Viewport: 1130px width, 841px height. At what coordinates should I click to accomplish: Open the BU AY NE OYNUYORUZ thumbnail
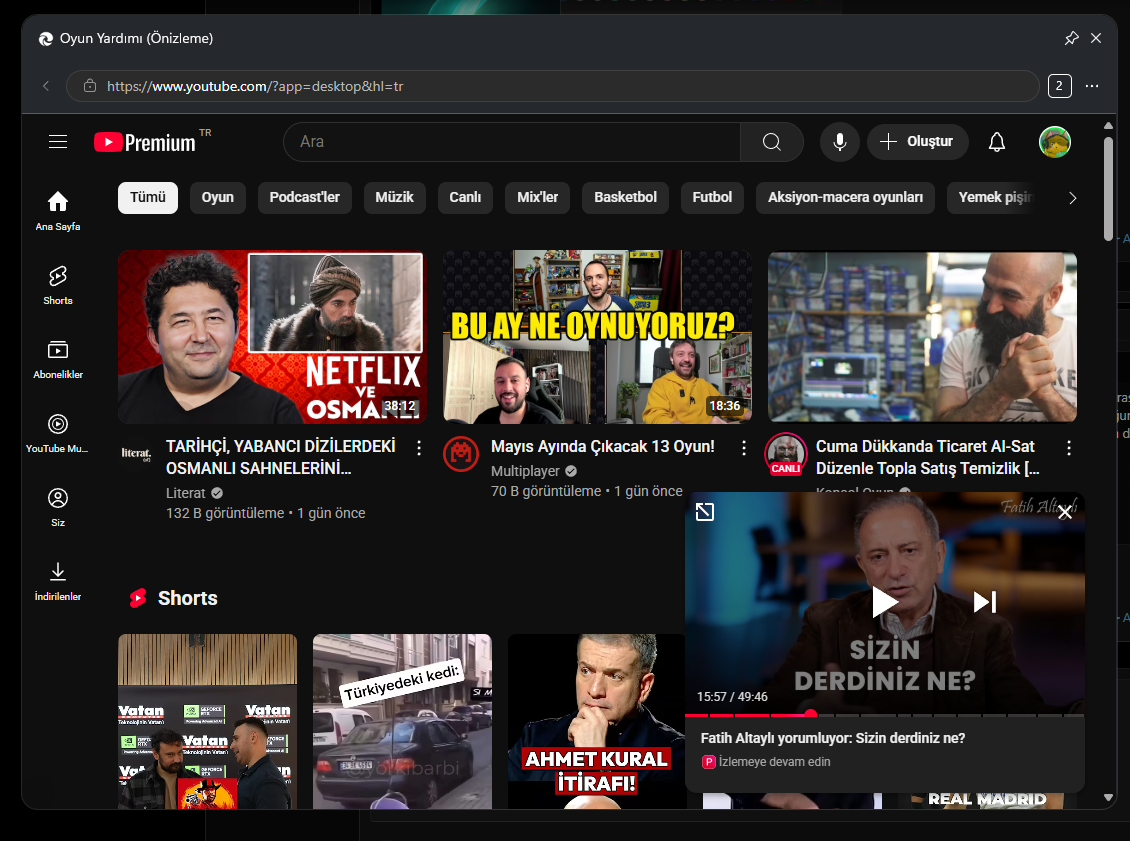(597, 337)
